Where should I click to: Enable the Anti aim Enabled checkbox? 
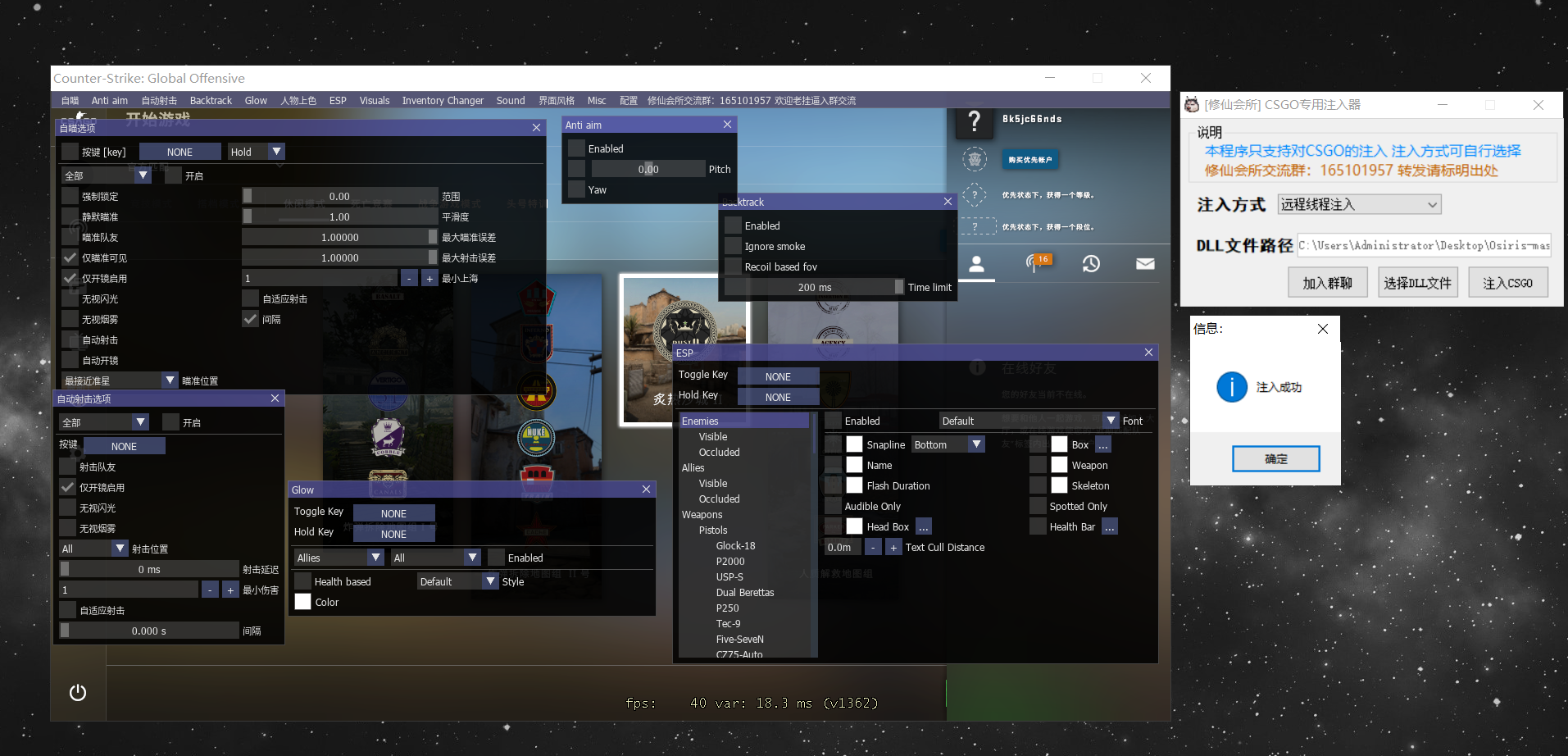pyautogui.click(x=577, y=148)
